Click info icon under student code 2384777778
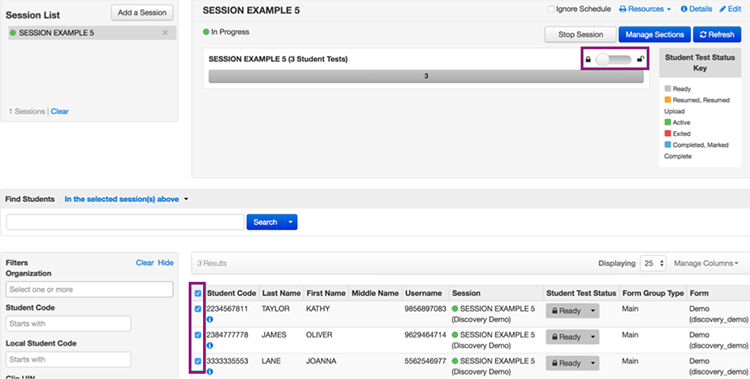This screenshot has height=379, width=750. point(210,346)
